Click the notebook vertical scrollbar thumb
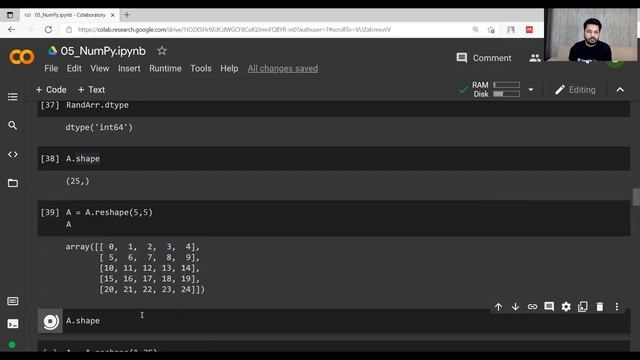The image size is (640, 360). tap(636, 197)
